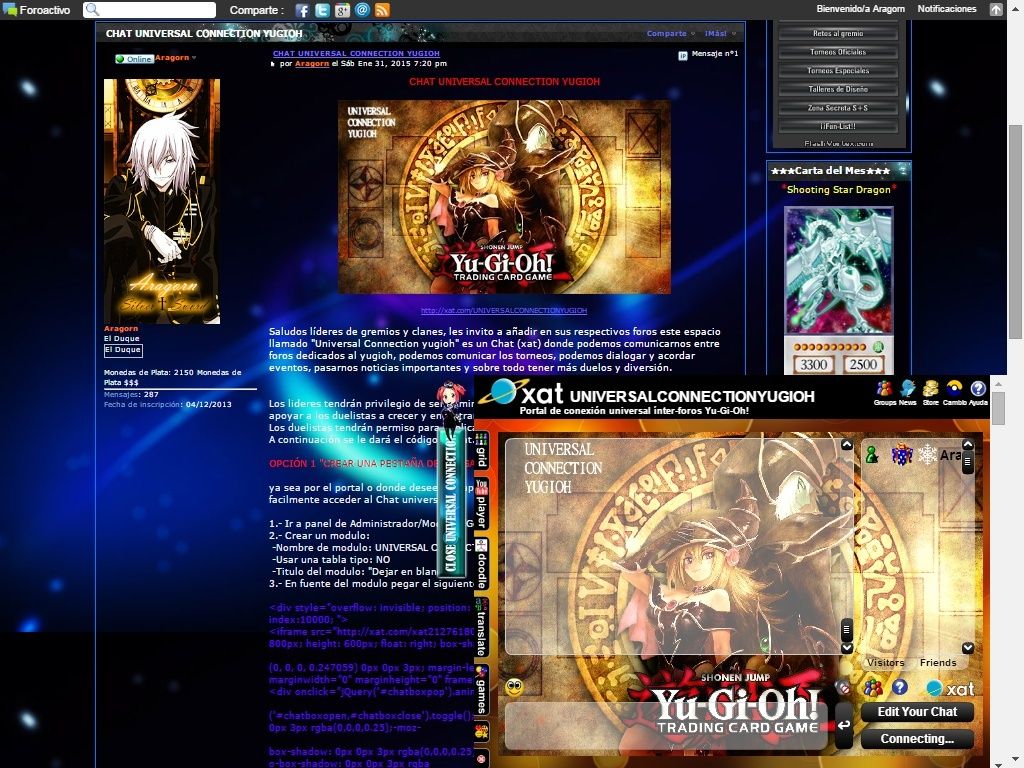Open the Notificaciones toolbar item

(946, 9)
